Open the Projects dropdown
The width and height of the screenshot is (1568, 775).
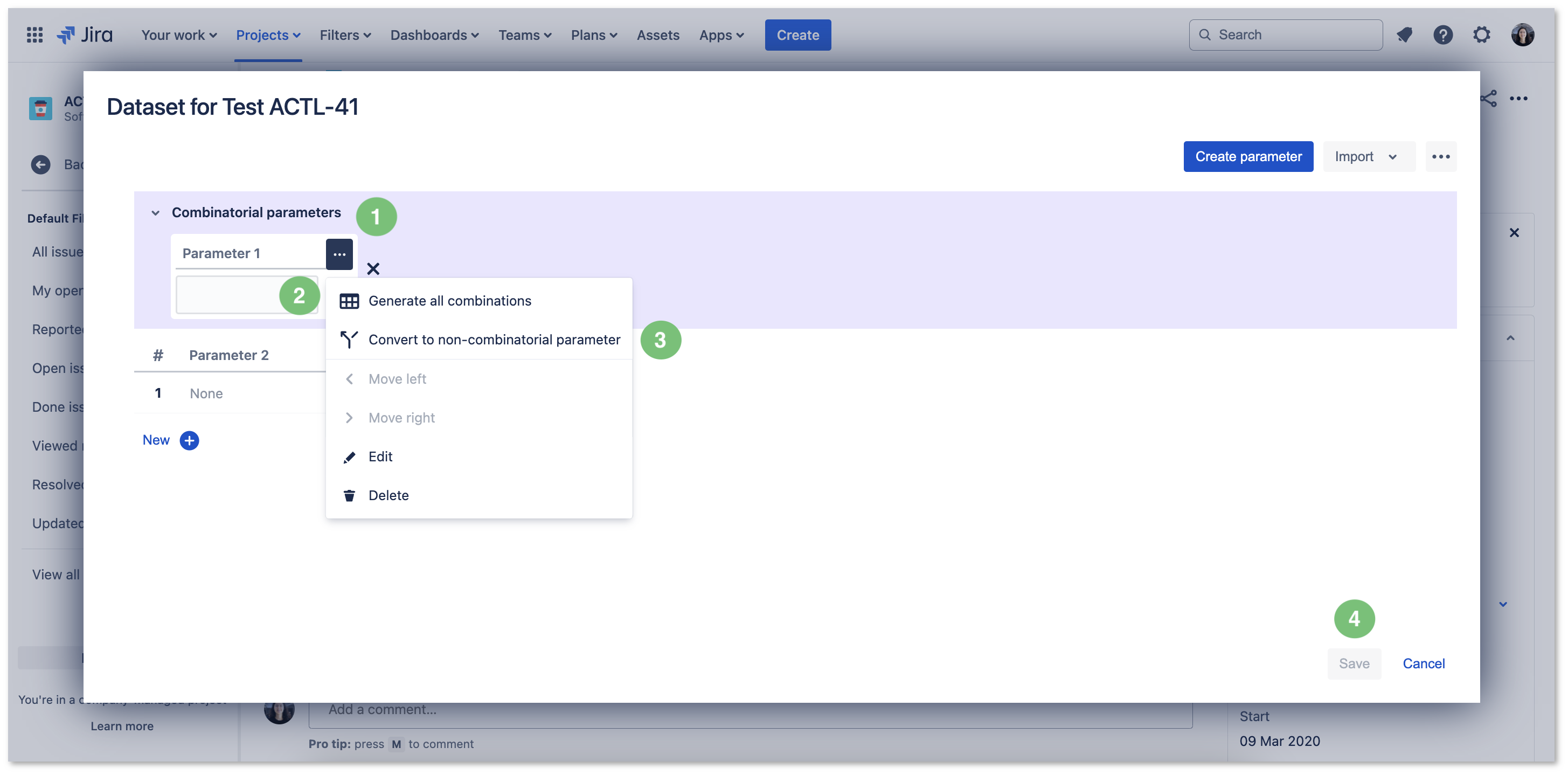268,34
